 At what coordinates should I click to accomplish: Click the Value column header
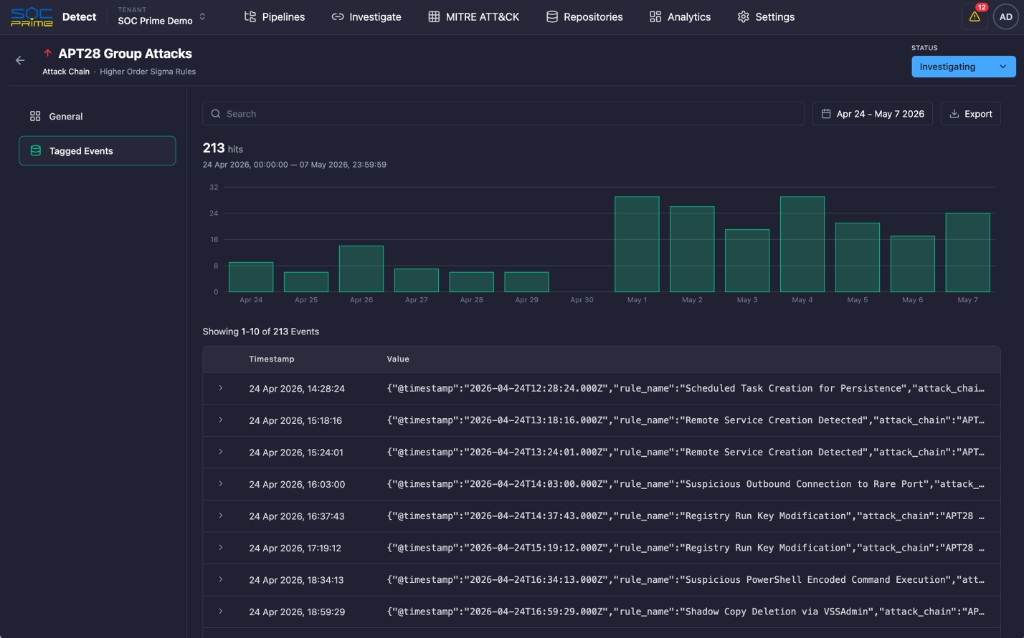tap(398, 359)
